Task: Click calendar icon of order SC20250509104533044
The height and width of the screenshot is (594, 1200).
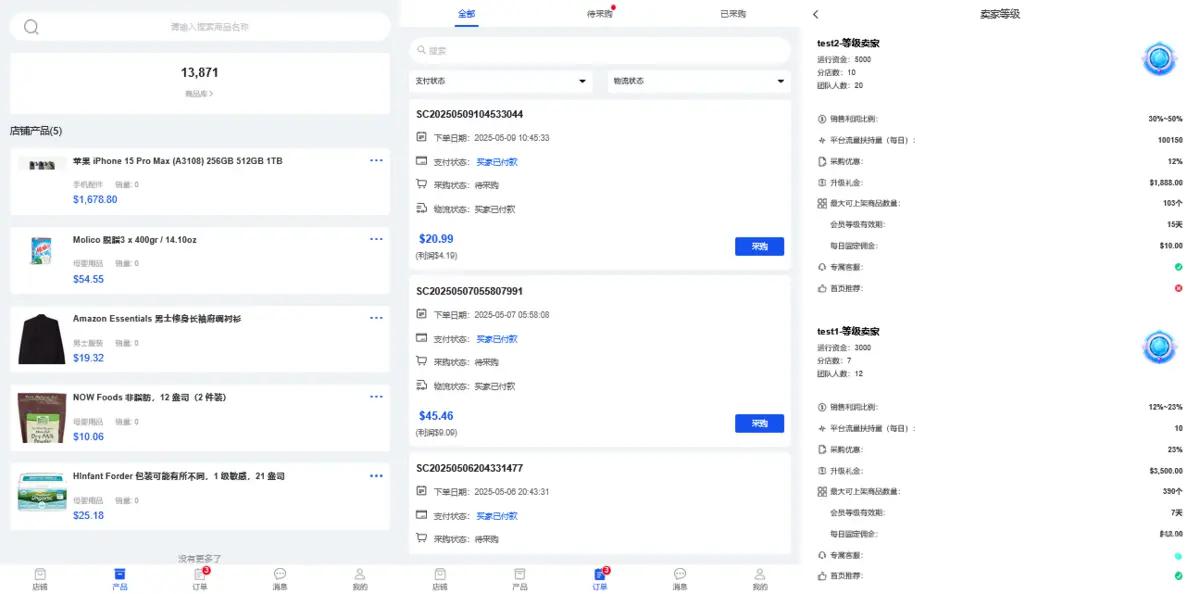Action: pos(421,138)
